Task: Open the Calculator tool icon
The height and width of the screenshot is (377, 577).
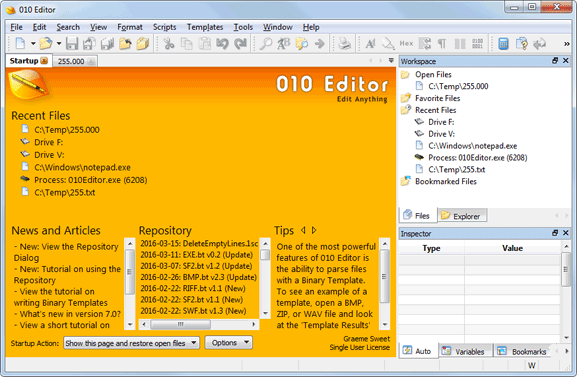Action: (503, 43)
